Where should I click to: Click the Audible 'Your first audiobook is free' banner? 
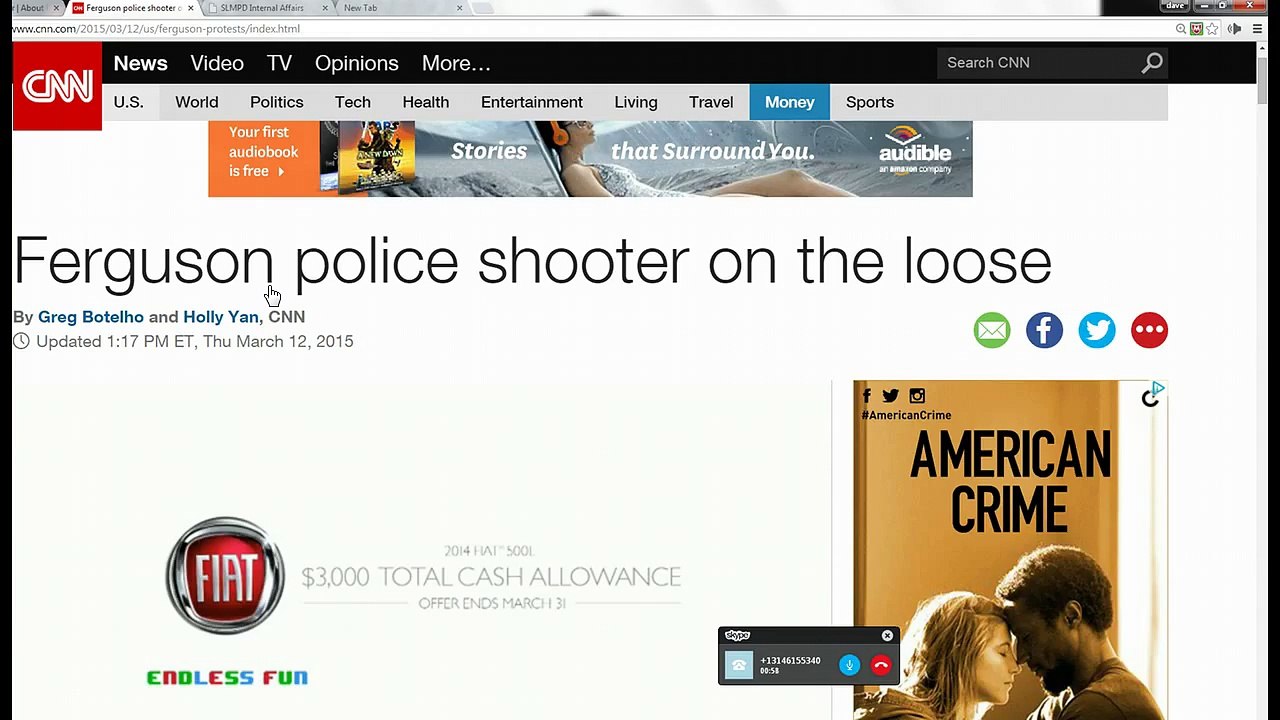(x=590, y=159)
